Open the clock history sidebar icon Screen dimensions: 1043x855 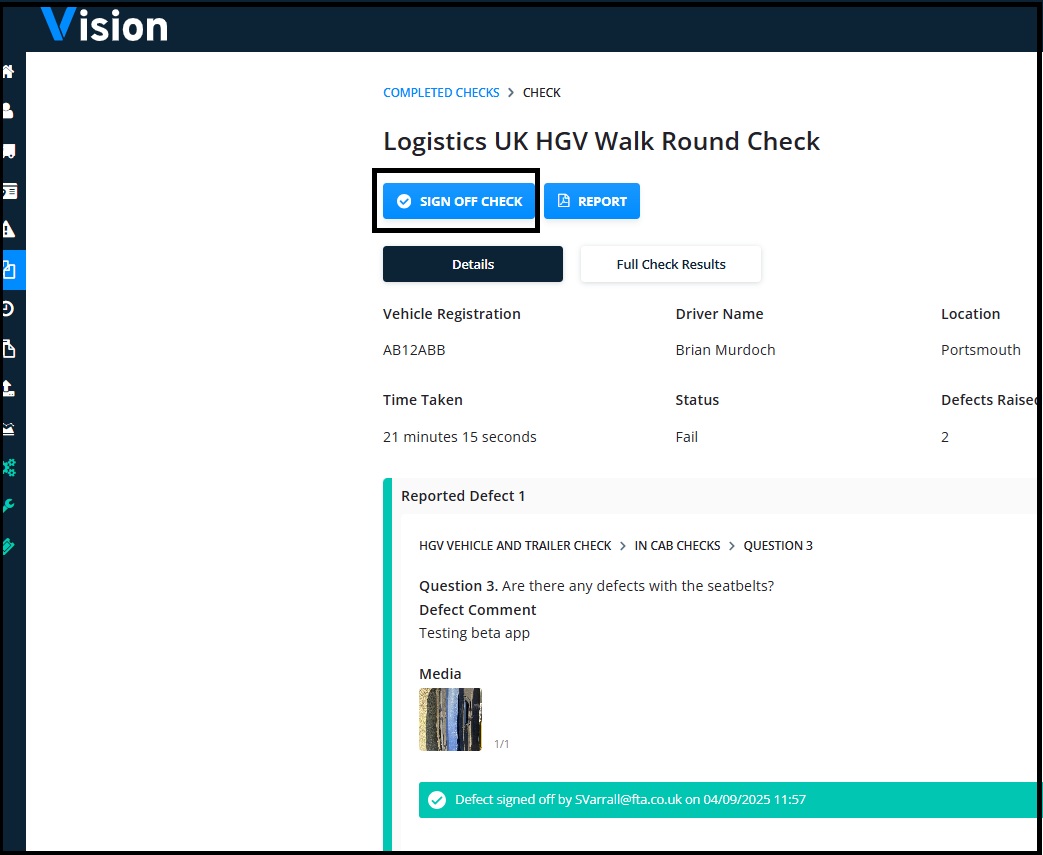coord(8,309)
